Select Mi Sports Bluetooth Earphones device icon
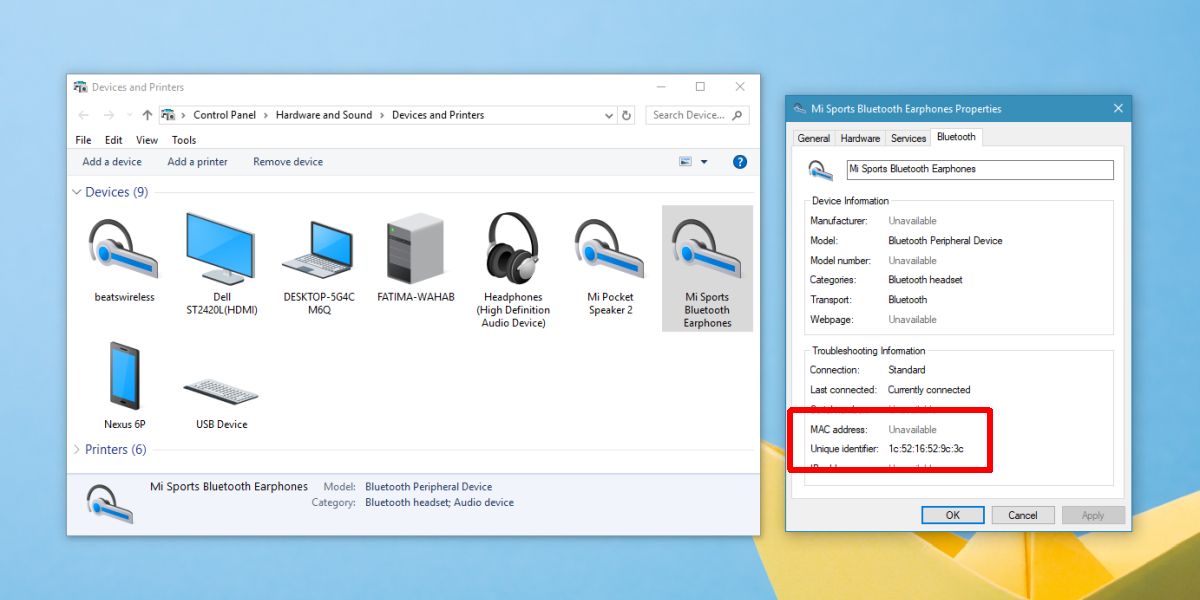 [707, 249]
